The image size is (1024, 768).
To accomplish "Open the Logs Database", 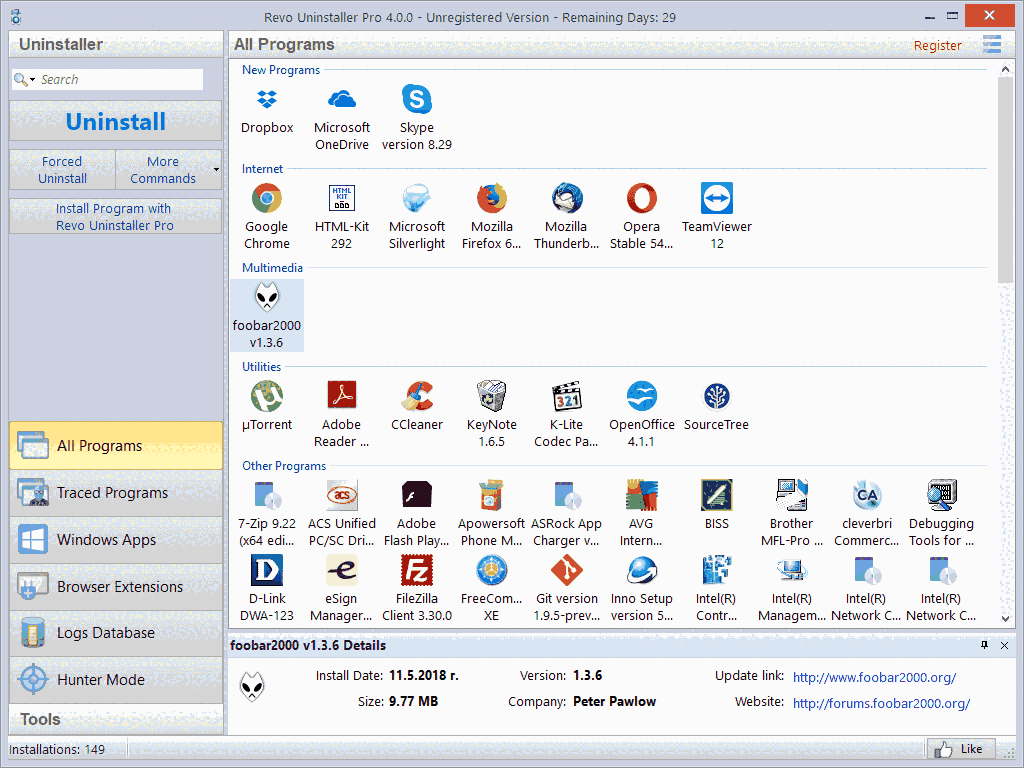I will (x=115, y=632).
